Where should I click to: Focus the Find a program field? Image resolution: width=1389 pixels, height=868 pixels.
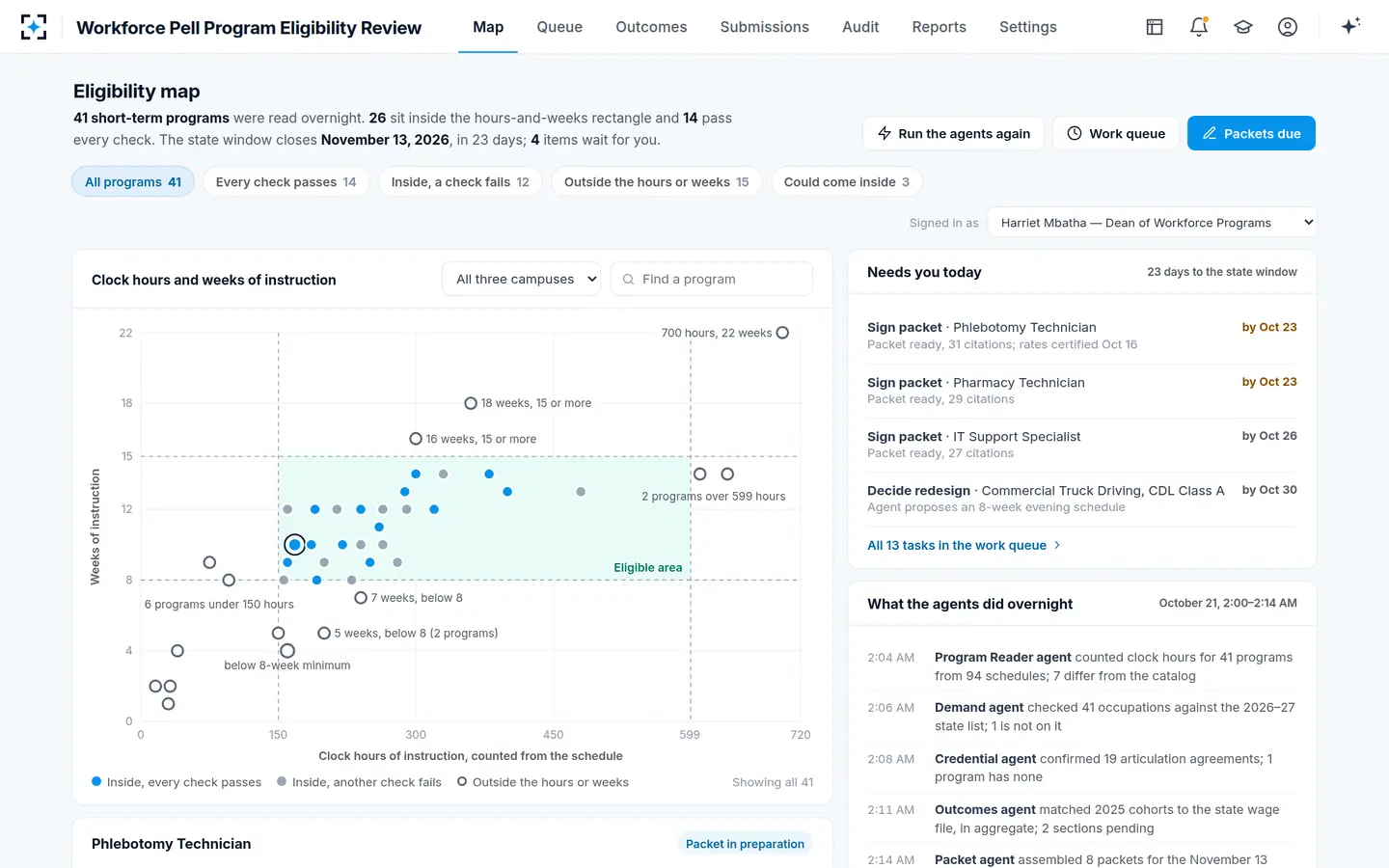[712, 279]
